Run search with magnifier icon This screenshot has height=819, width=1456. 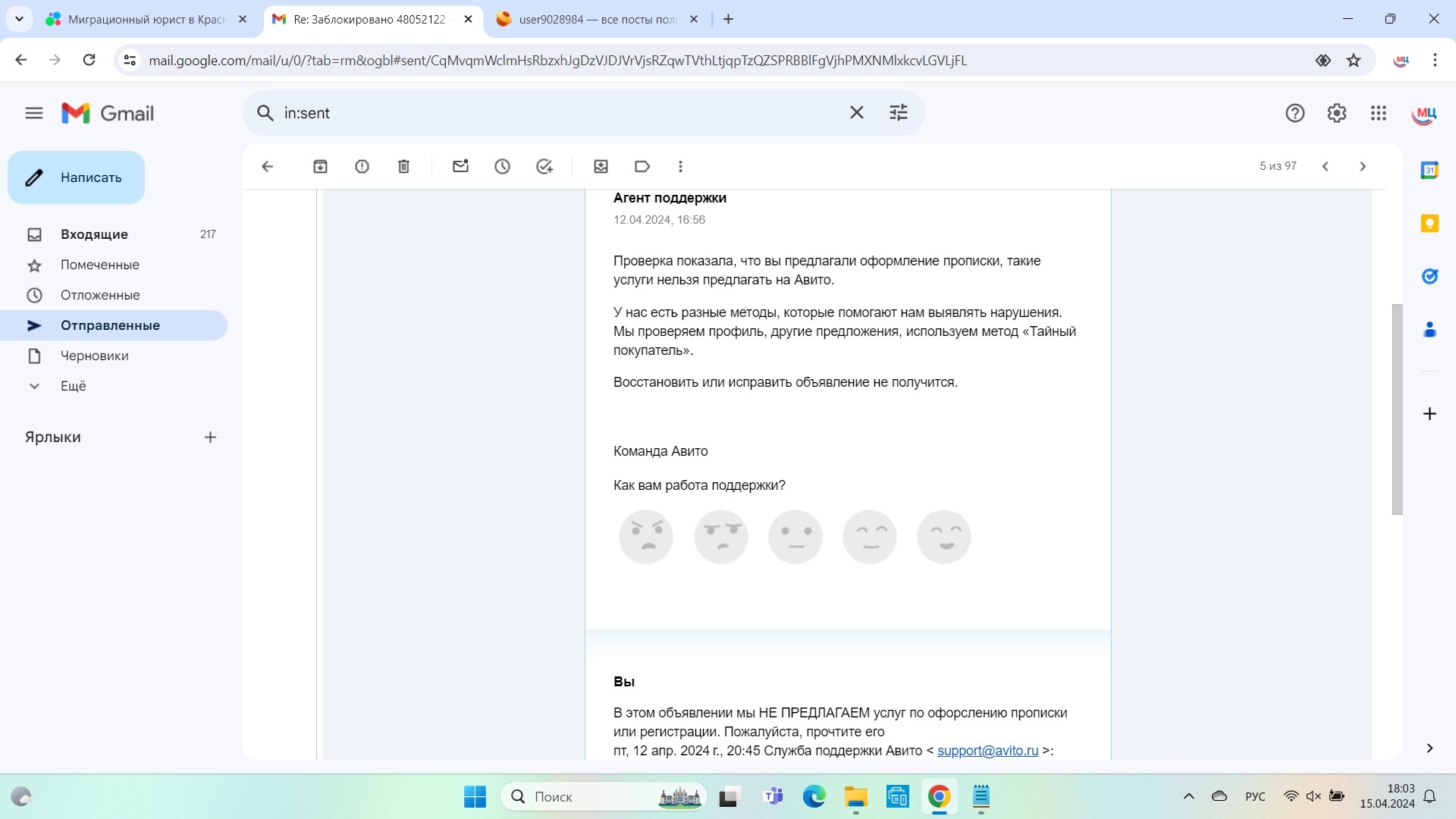[265, 113]
